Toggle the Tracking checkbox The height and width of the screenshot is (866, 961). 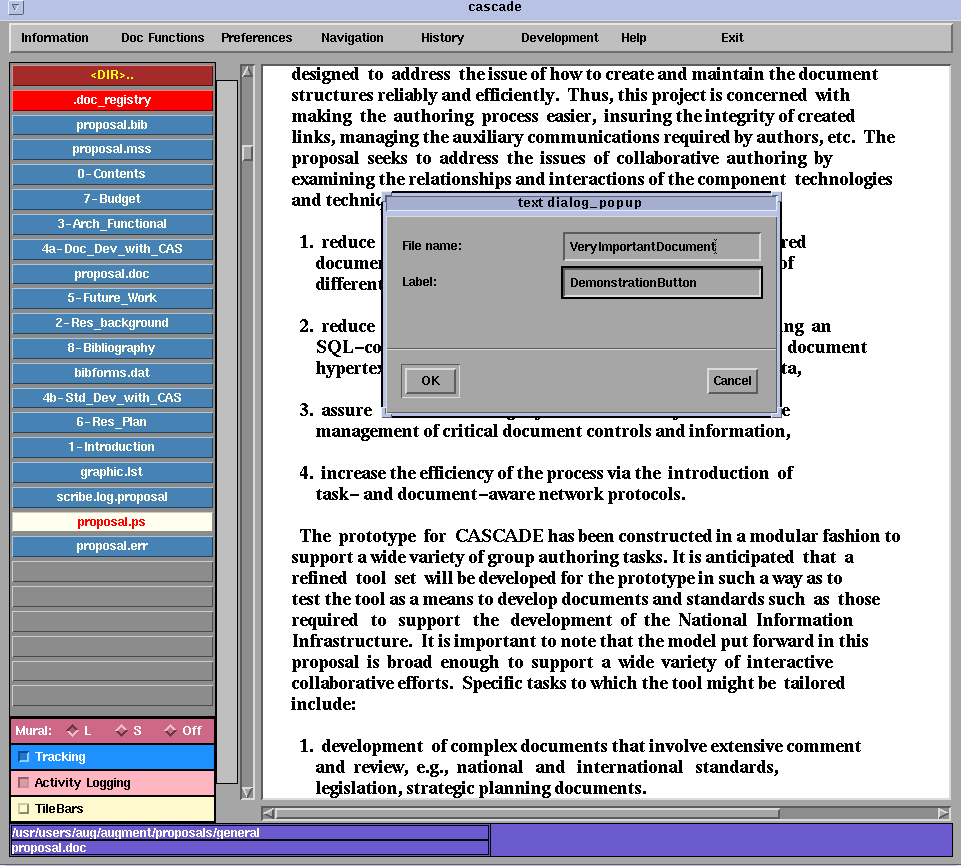(24, 757)
